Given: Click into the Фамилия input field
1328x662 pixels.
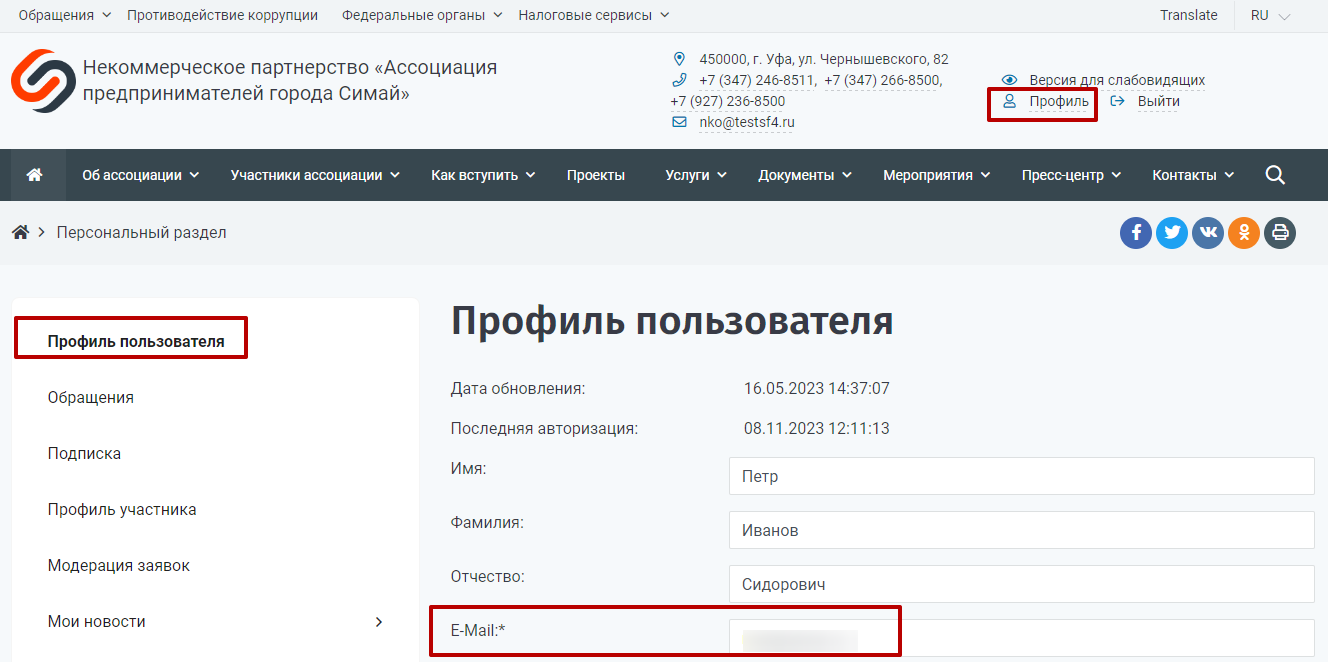Looking at the screenshot, I should (1021, 530).
